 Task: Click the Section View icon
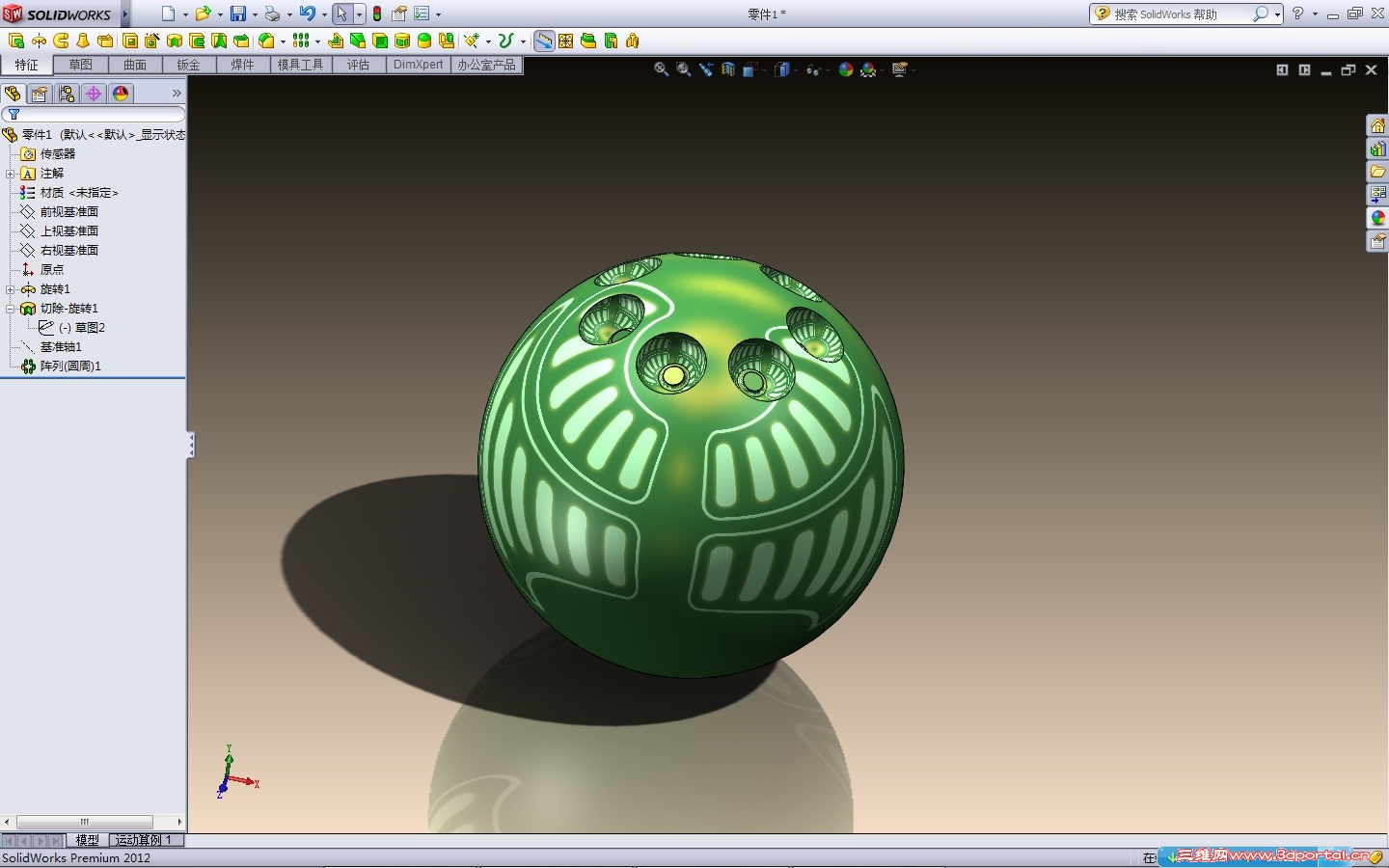[728, 69]
